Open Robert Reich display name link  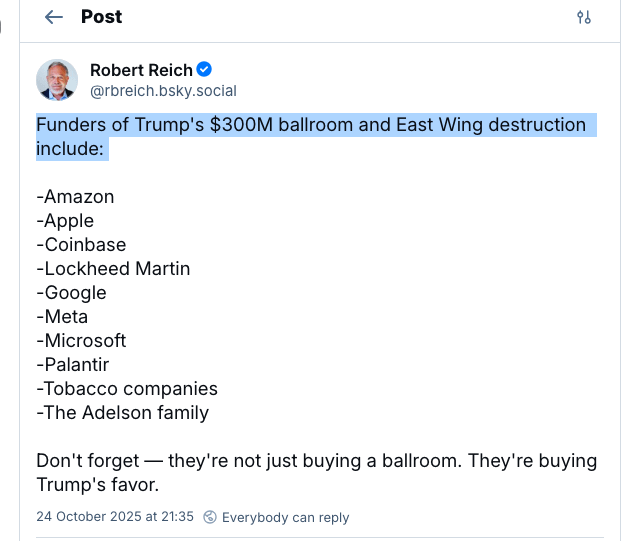140,69
